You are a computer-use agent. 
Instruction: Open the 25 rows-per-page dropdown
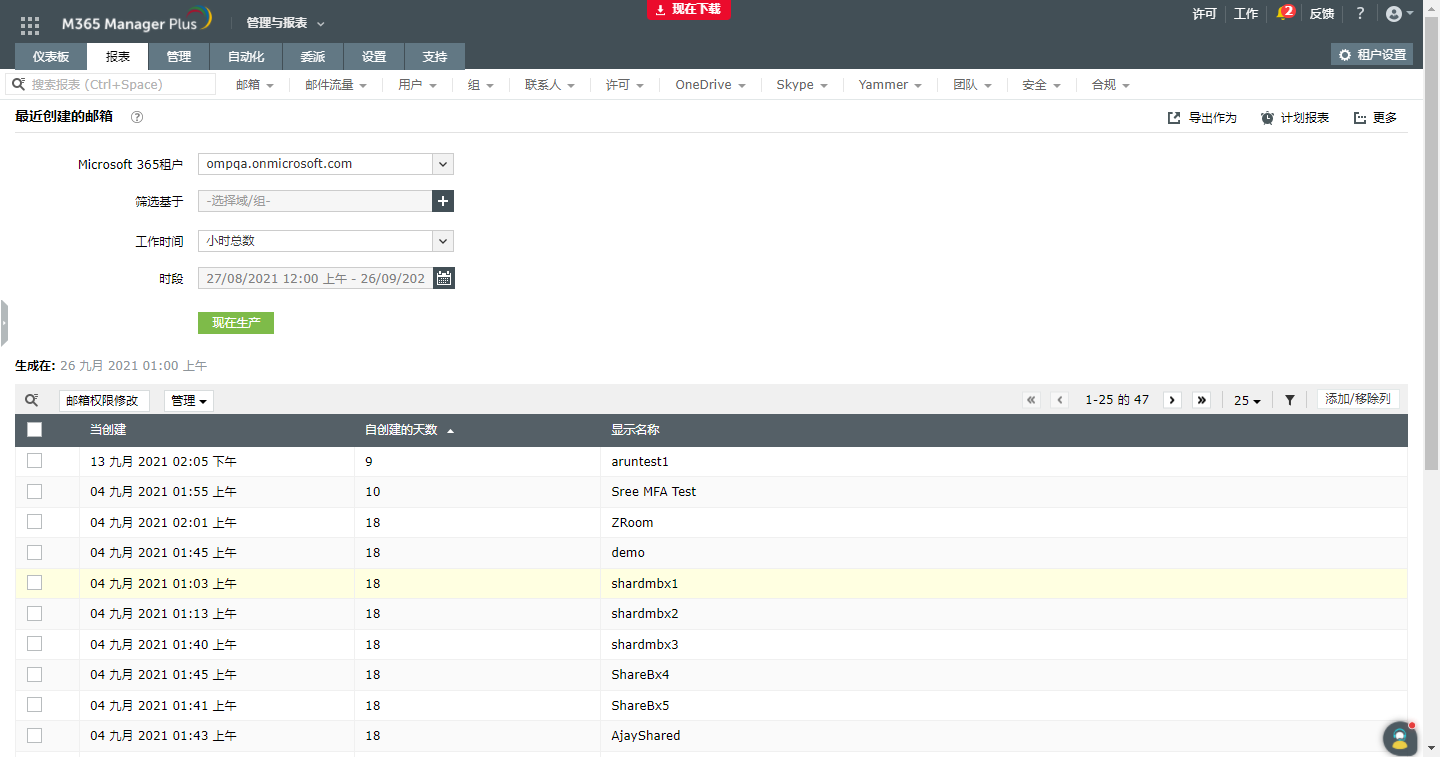[1247, 400]
